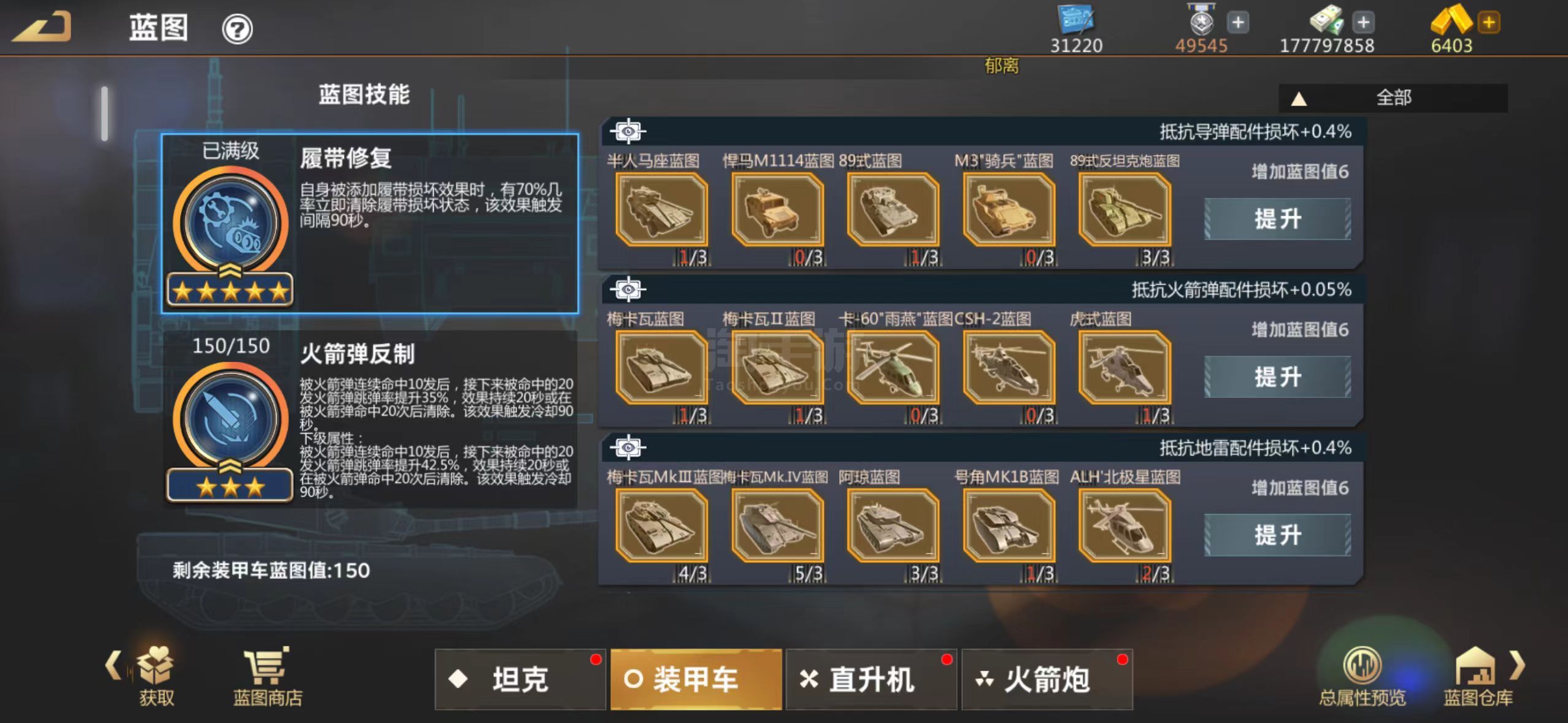The image size is (1568, 723).
Task: Click the plus icon beside cash 177797858
Action: [x=1363, y=23]
